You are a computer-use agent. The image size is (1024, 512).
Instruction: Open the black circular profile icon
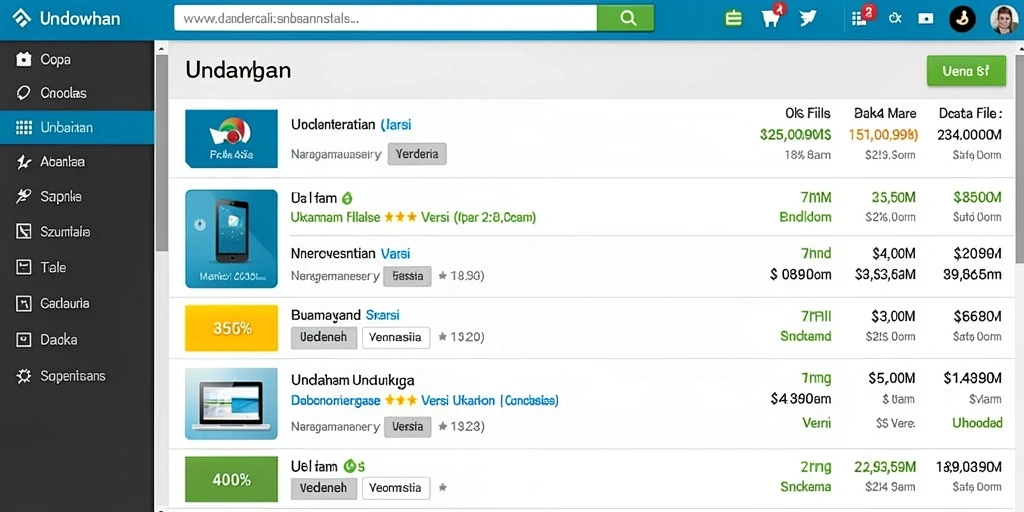962,19
